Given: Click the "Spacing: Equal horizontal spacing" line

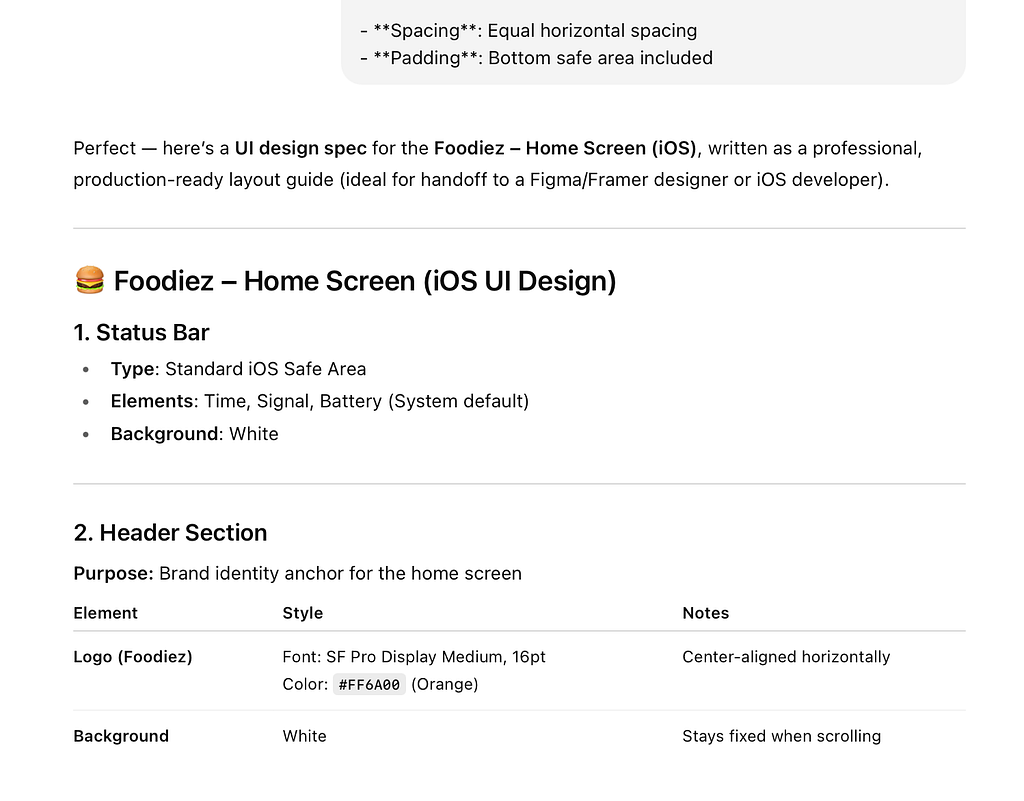Looking at the screenshot, I should (528, 31).
